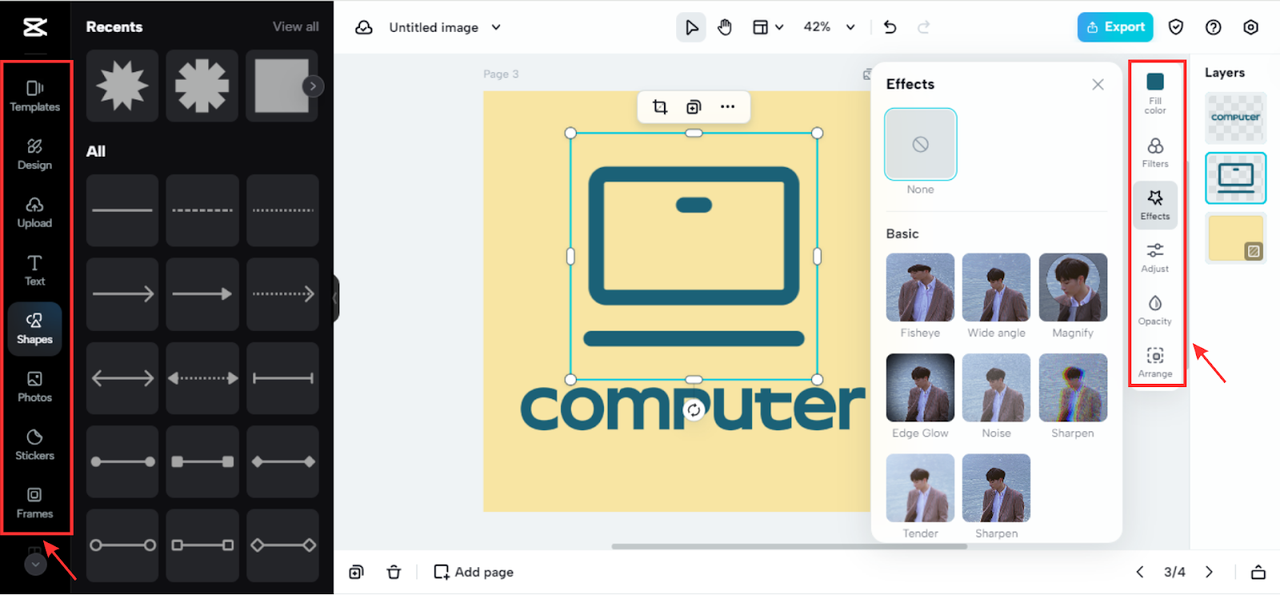Undo the last action

[890, 27]
